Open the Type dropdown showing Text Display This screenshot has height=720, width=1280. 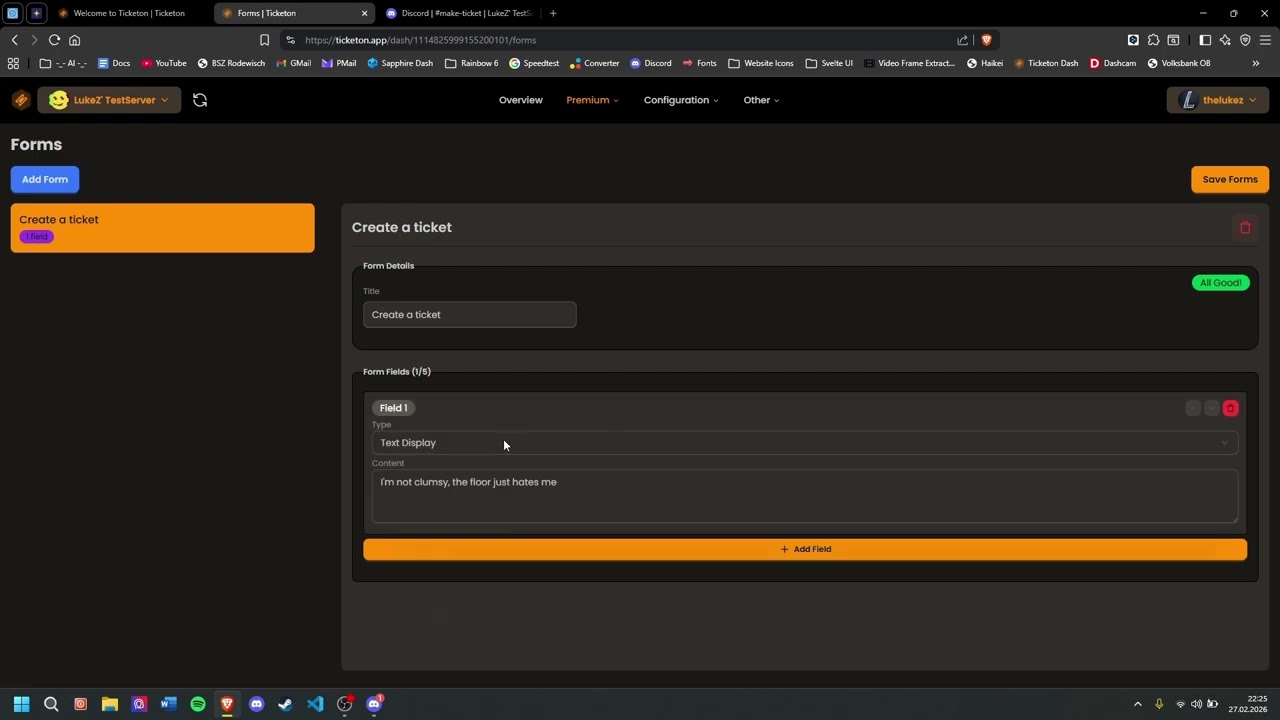pos(805,443)
